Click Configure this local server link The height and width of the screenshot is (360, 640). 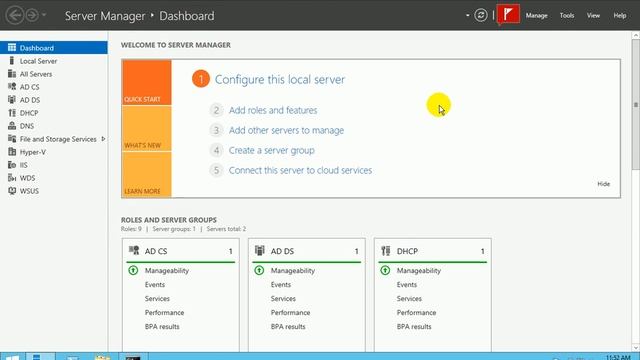(280, 79)
